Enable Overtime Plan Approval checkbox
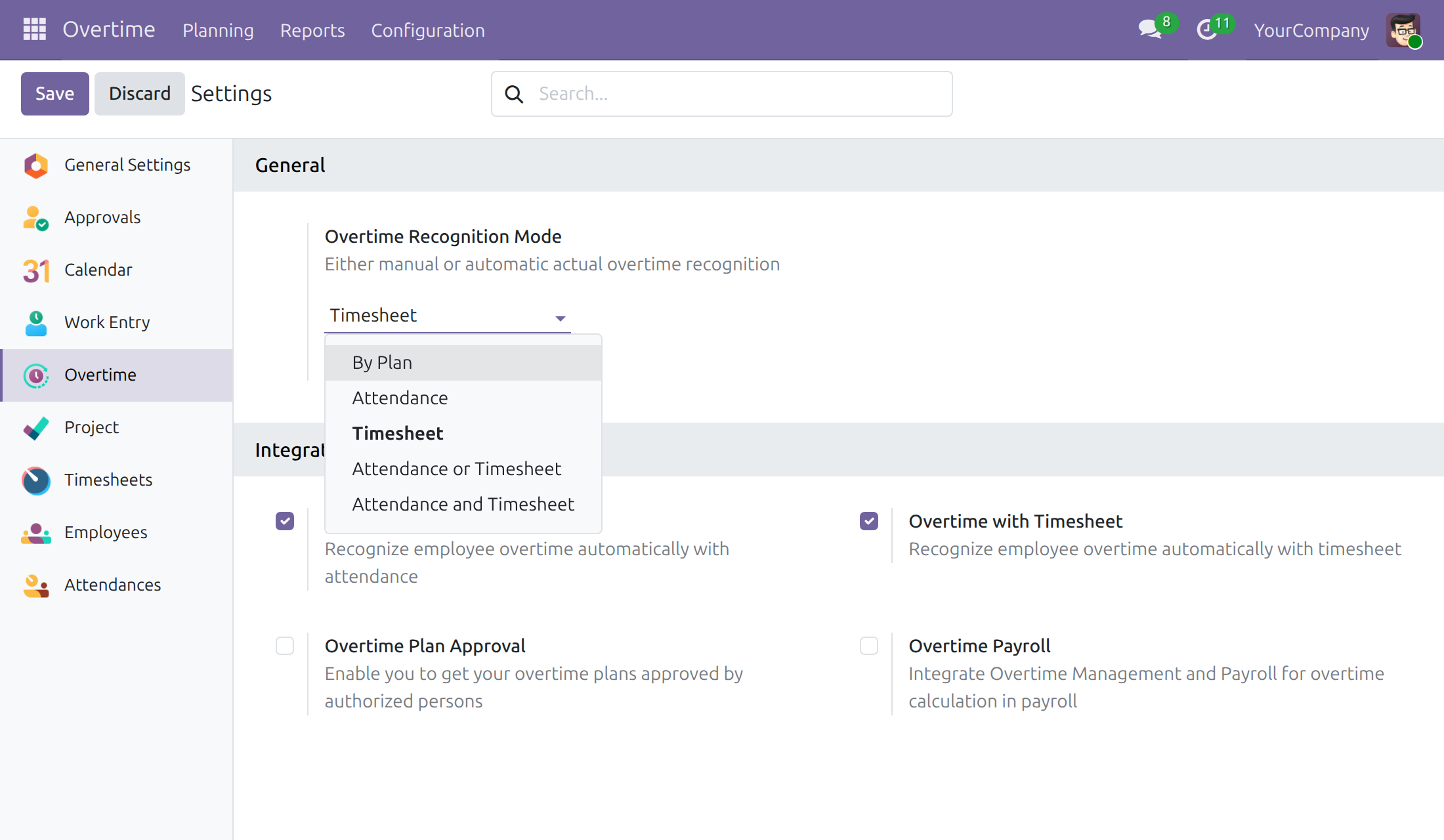The width and height of the screenshot is (1444, 840). point(285,646)
